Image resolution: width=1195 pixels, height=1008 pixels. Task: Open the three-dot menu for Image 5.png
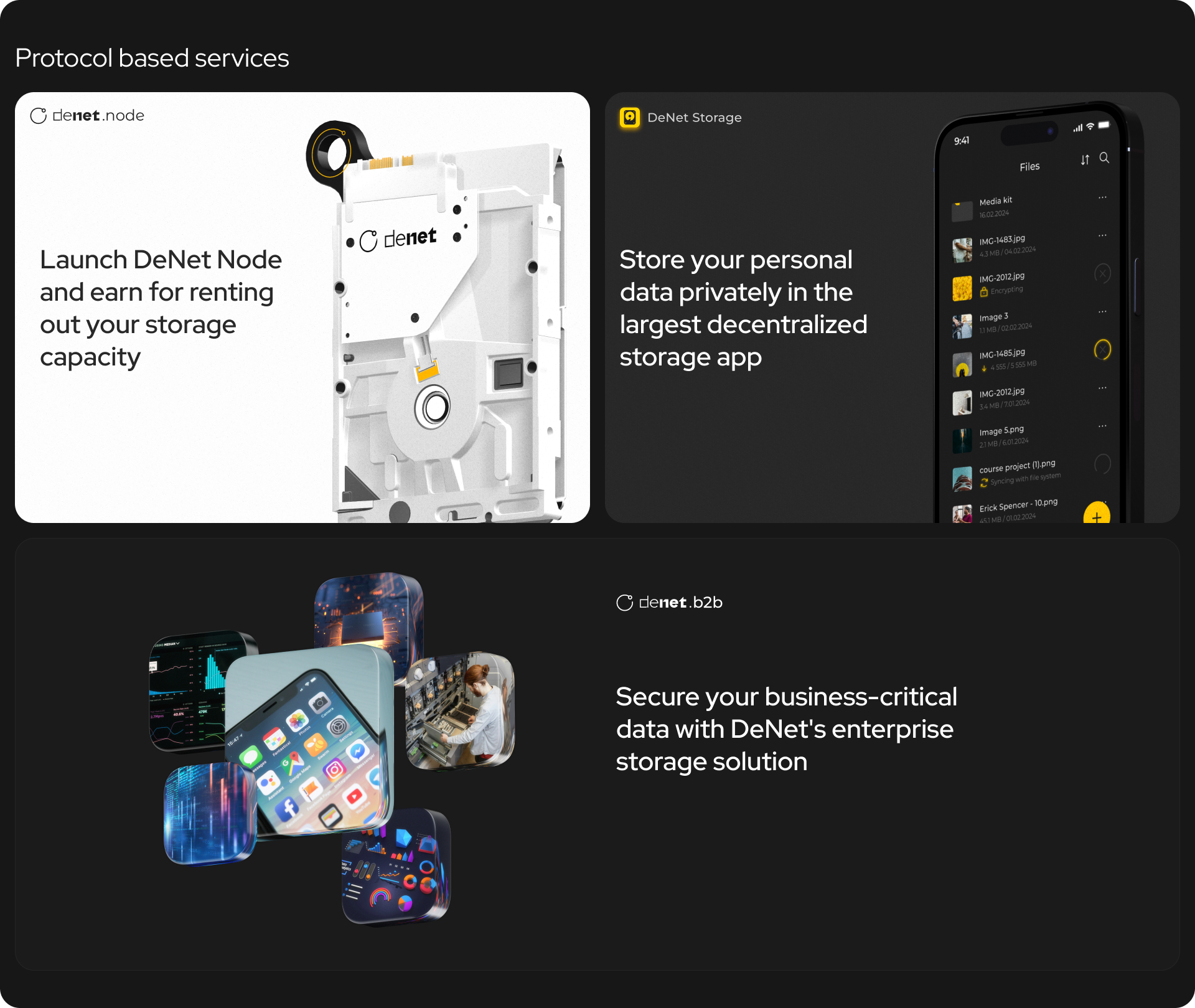tap(1103, 426)
